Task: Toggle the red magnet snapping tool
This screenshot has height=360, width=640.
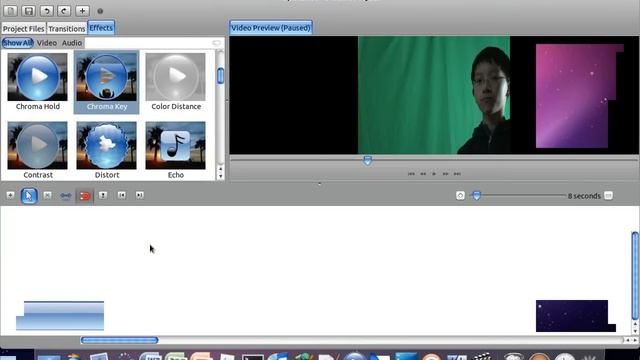Action: [84, 196]
